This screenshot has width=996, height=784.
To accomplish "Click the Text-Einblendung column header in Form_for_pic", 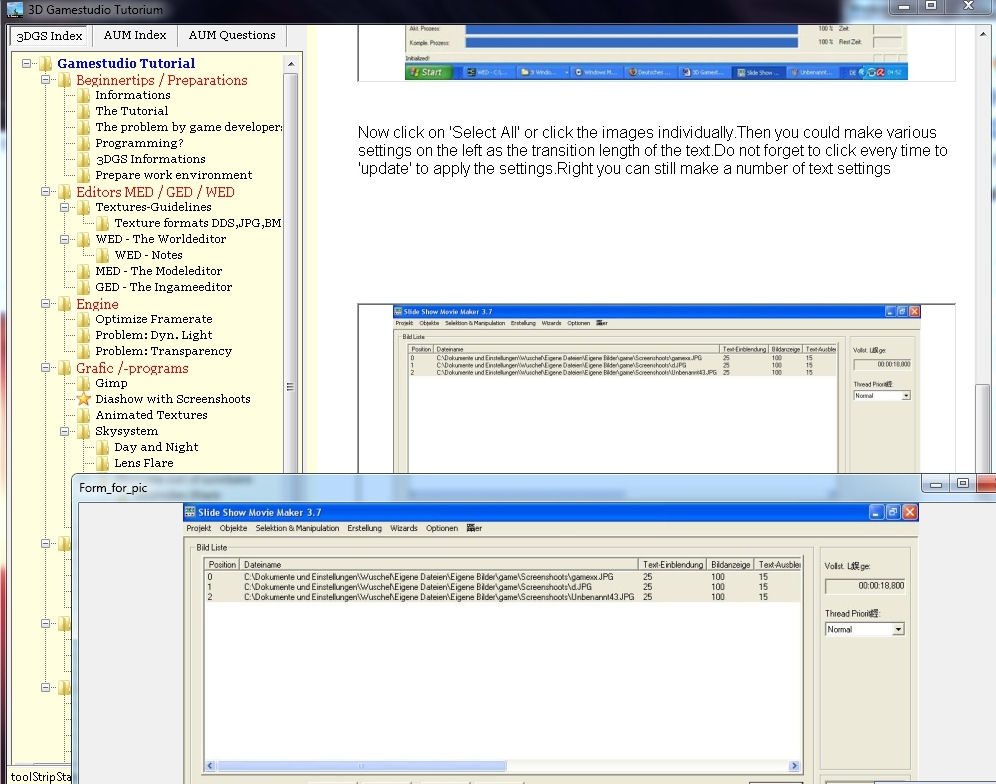I will pos(672,564).
